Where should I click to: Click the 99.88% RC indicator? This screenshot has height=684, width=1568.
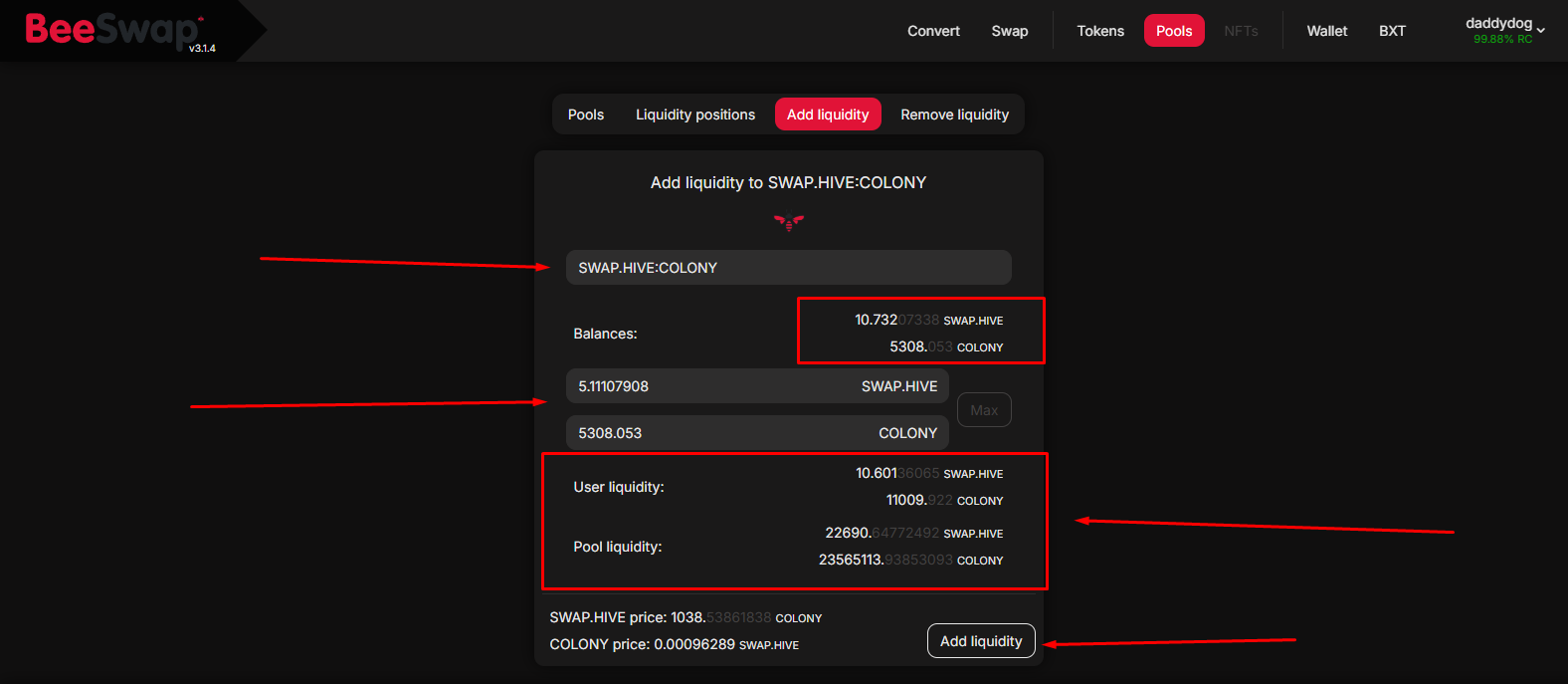pos(1502,40)
